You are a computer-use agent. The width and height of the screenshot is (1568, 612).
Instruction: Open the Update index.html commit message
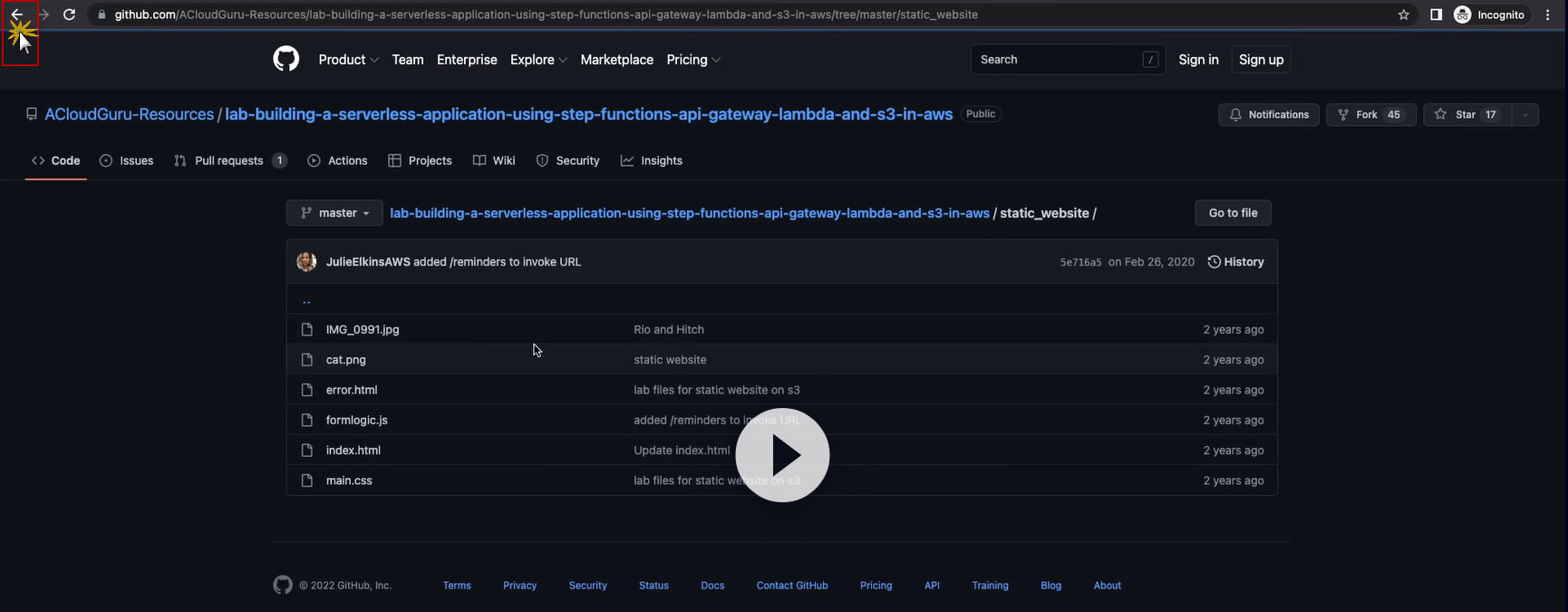coord(682,451)
